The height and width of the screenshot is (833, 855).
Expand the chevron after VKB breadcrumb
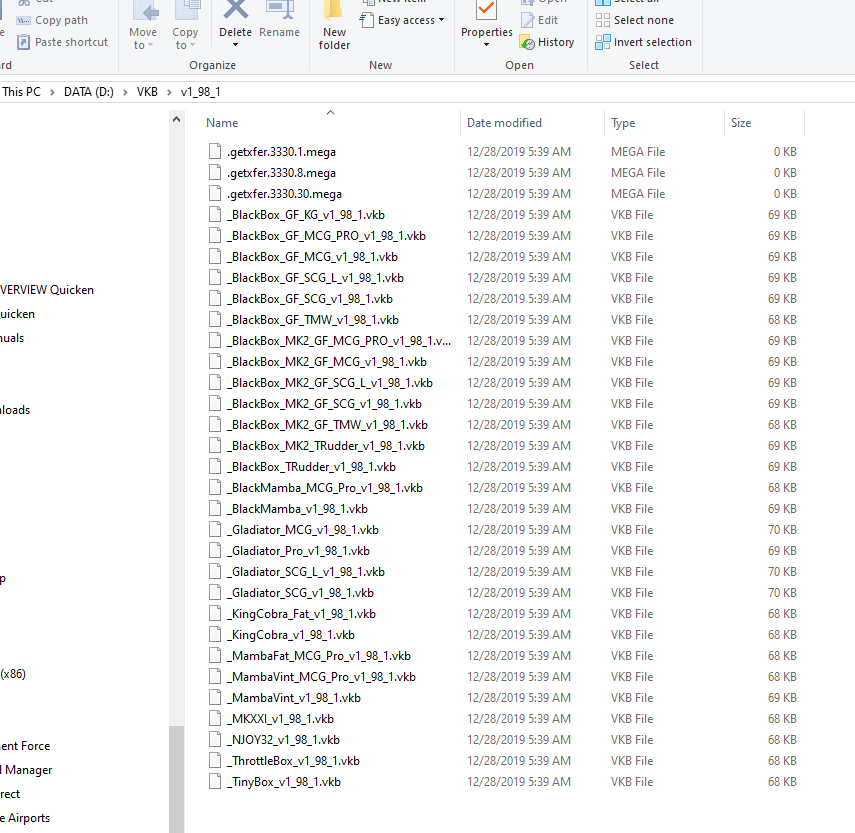(x=169, y=92)
